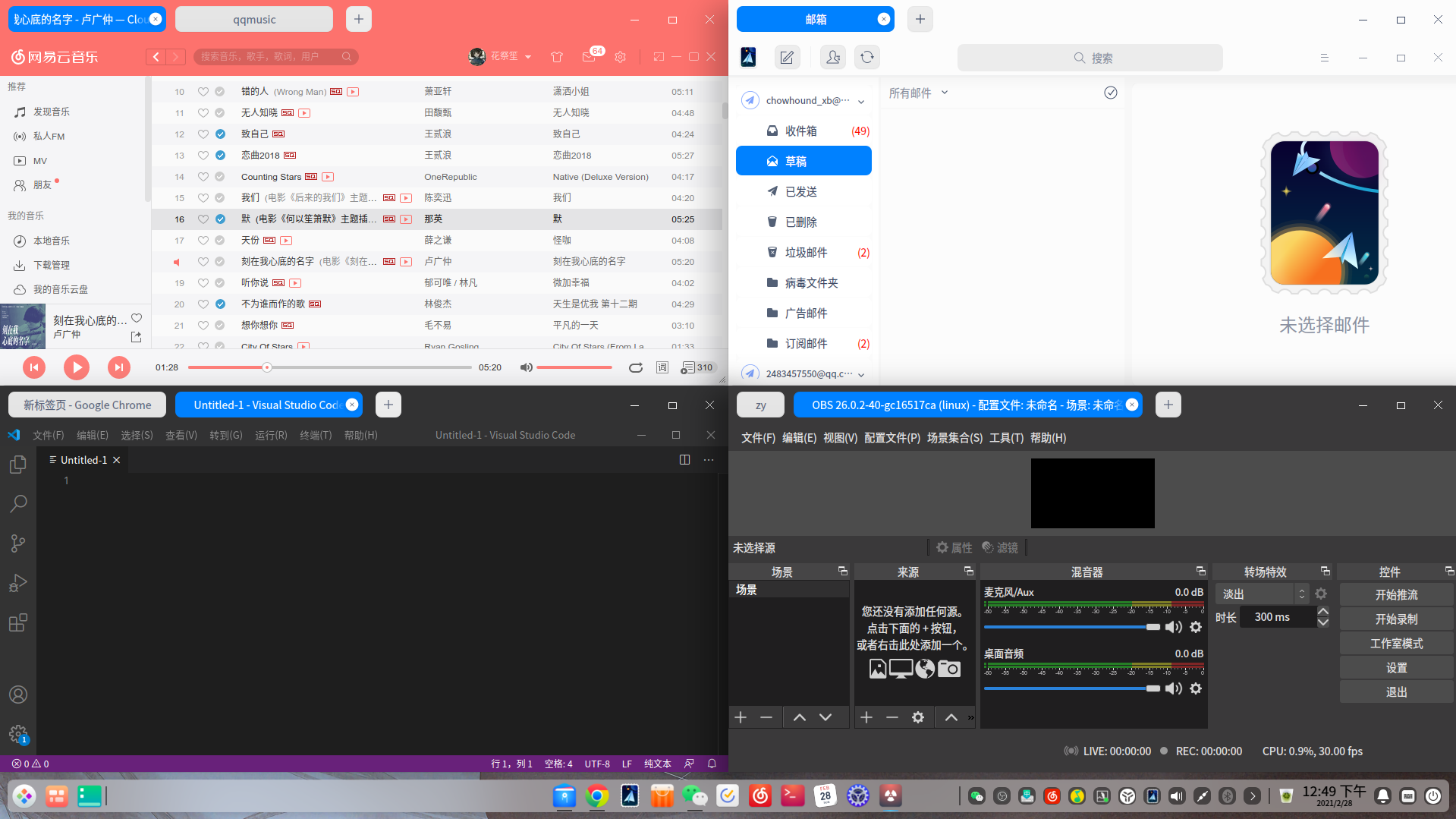Screen dimensions: 1456x819
Task: Open source properties gear in OBS sources
Action: pos(918,717)
